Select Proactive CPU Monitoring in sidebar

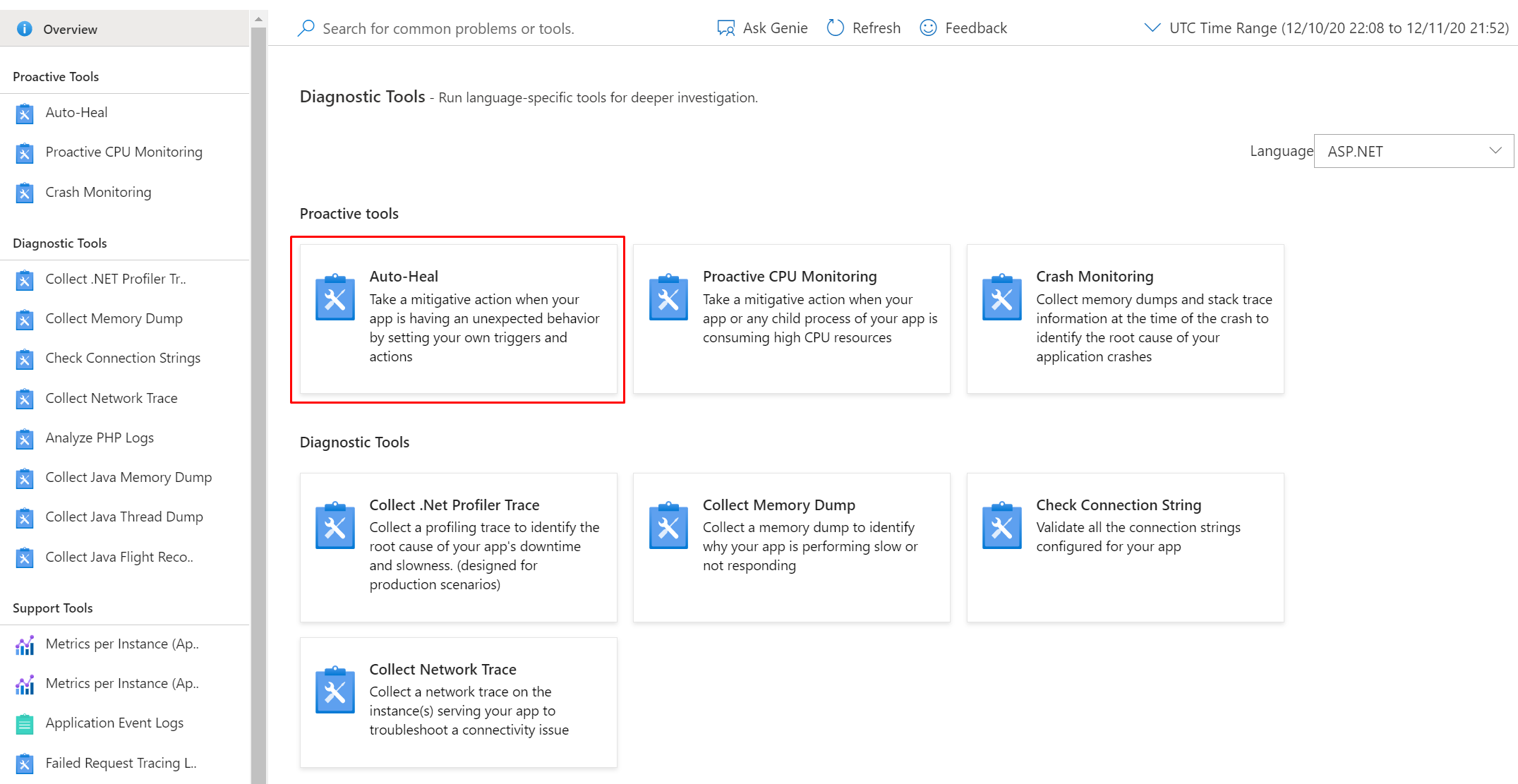[x=124, y=152]
